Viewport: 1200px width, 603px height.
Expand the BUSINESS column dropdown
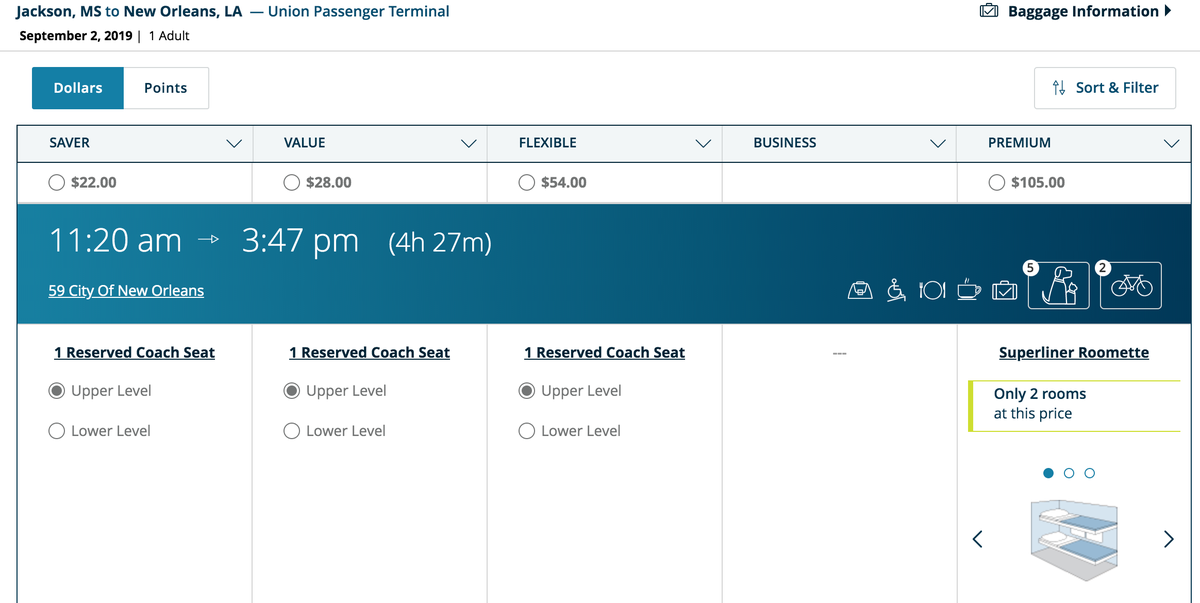(x=938, y=143)
